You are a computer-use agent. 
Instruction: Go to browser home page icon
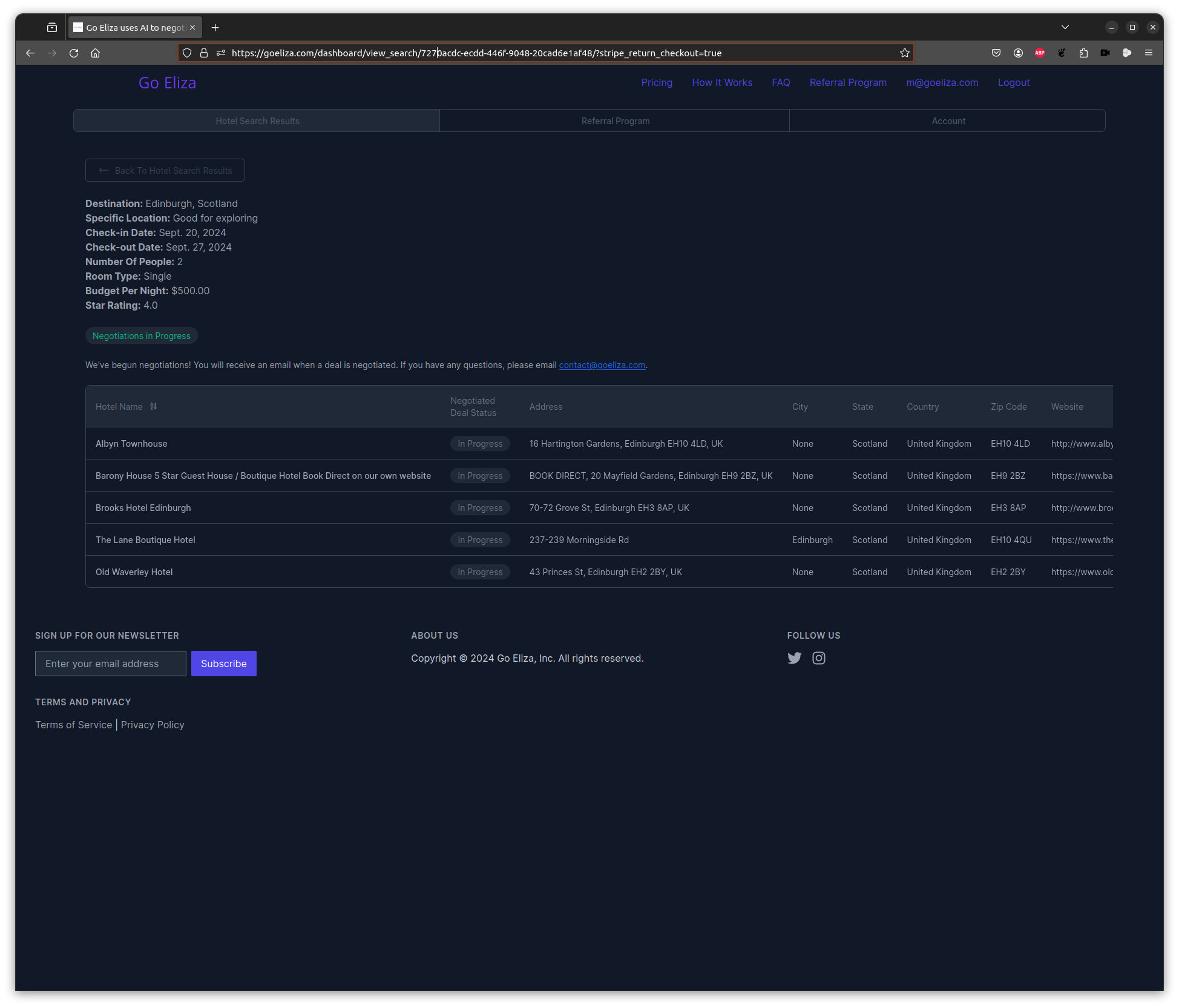pos(95,53)
